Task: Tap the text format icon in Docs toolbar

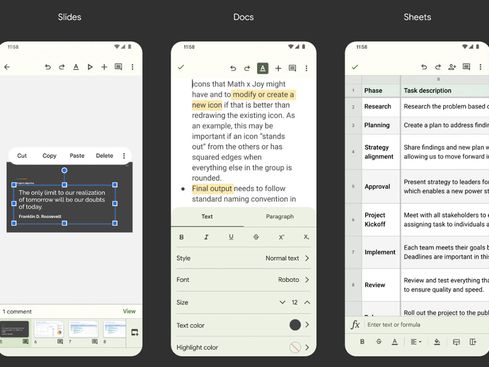Action: pos(263,68)
